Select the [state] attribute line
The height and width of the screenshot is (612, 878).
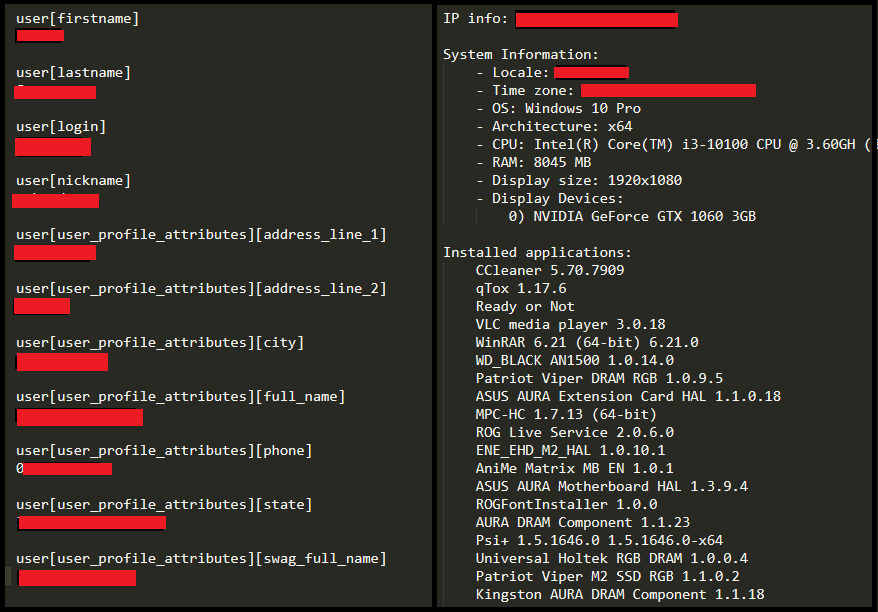coord(164,505)
